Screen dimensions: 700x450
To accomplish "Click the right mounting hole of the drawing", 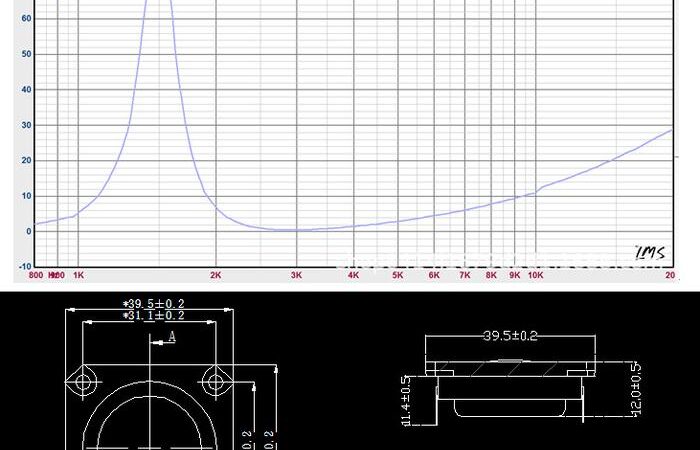I will pyautogui.click(x=216, y=380).
